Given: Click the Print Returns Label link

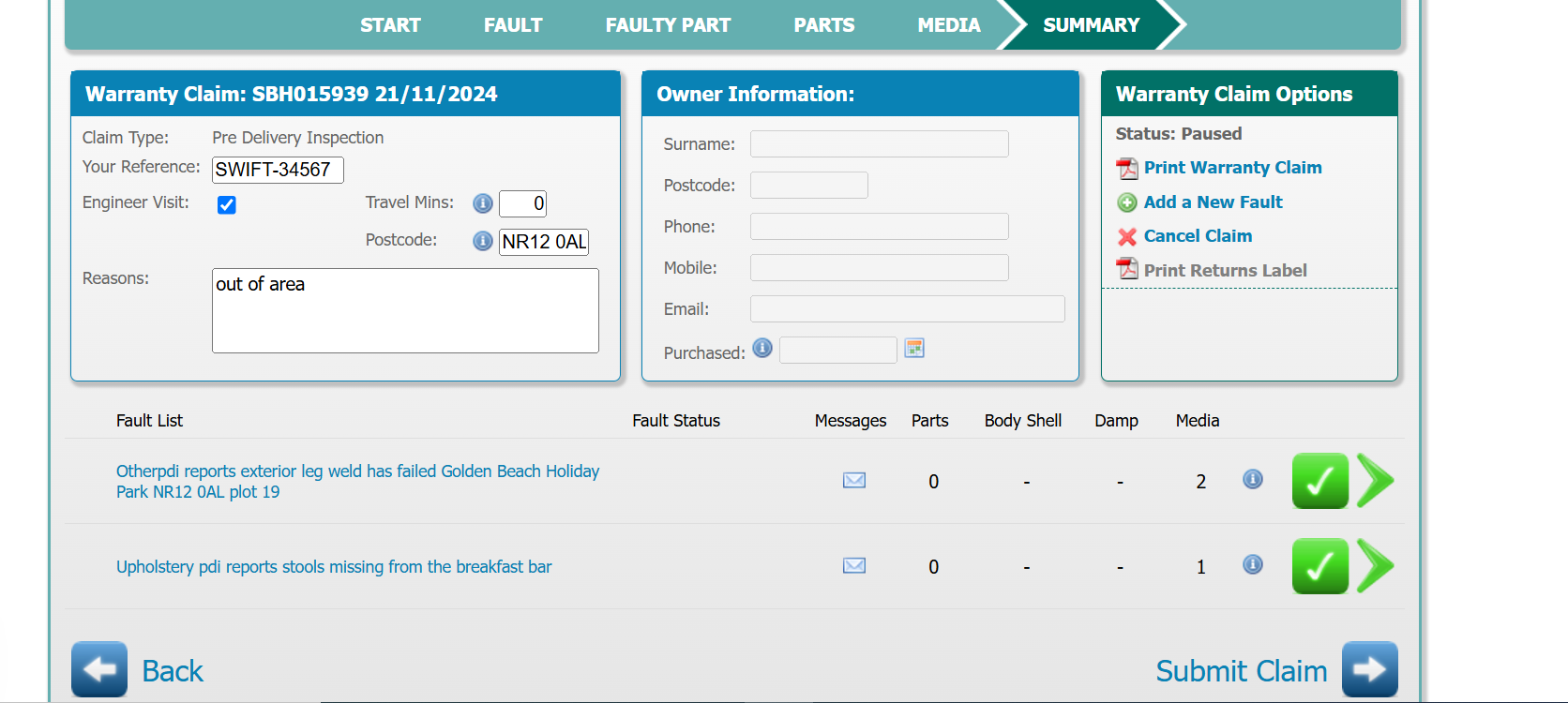Looking at the screenshot, I should coord(1226,271).
